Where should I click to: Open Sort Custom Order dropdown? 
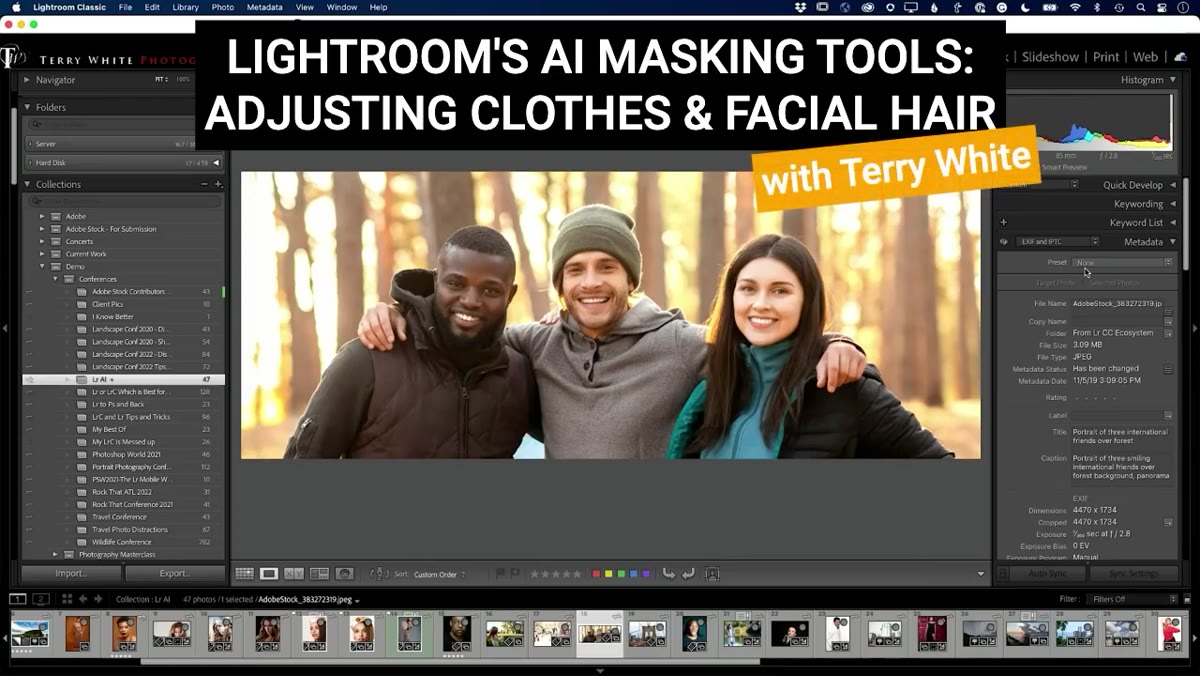[x=440, y=574]
